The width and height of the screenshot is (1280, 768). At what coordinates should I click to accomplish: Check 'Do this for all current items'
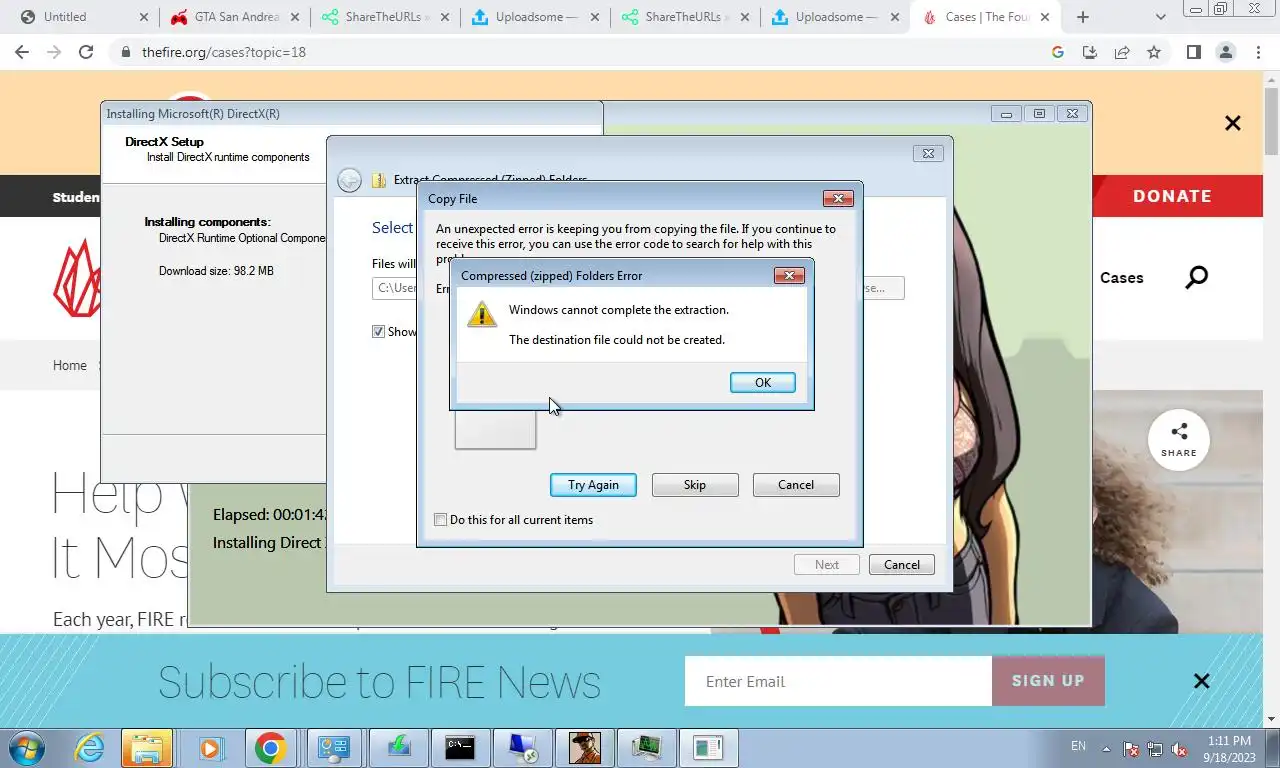click(x=440, y=520)
